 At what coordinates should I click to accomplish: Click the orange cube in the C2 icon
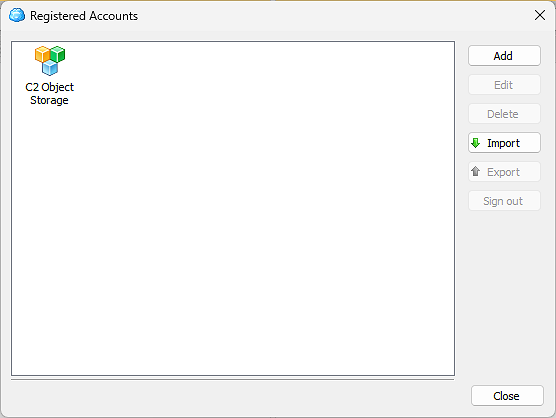click(x=42, y=55)
